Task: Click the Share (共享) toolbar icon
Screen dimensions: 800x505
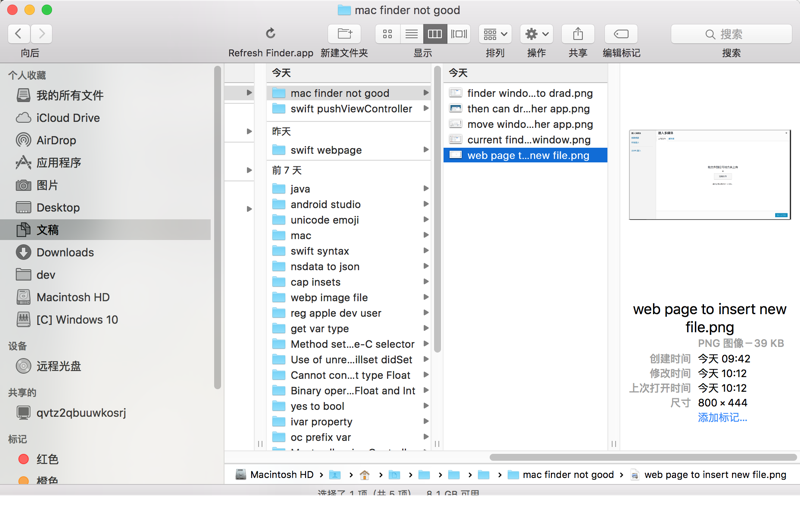Action: [x=578, y=34]
